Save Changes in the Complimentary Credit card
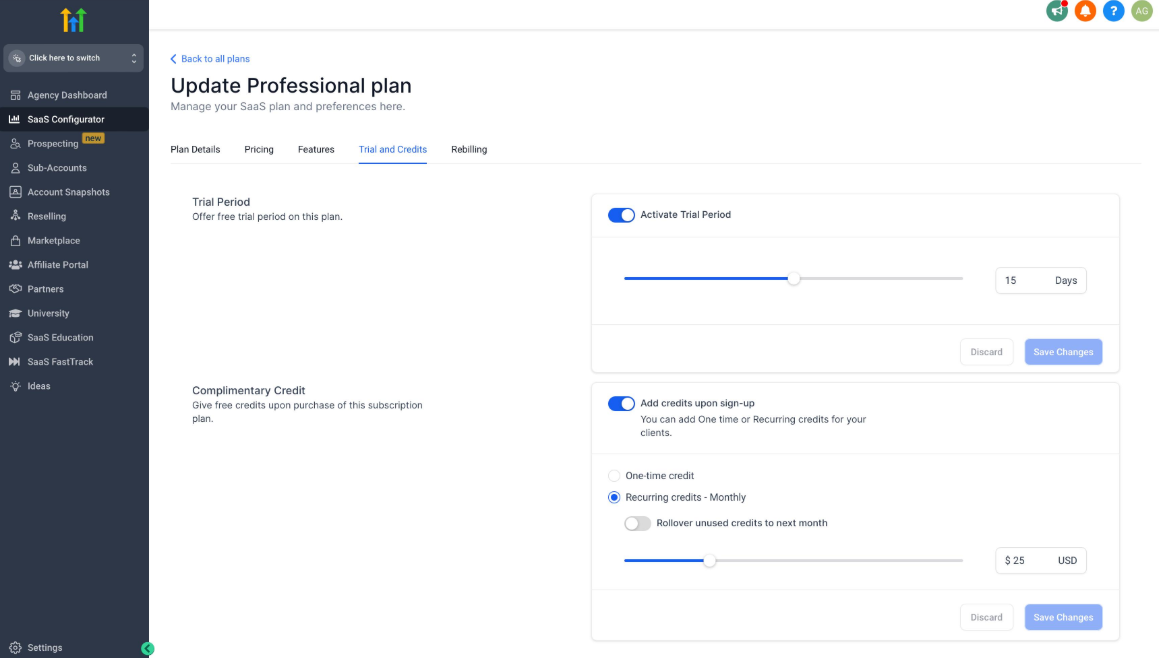This screenshot has width=1159, height=658. click(1063, 617)
